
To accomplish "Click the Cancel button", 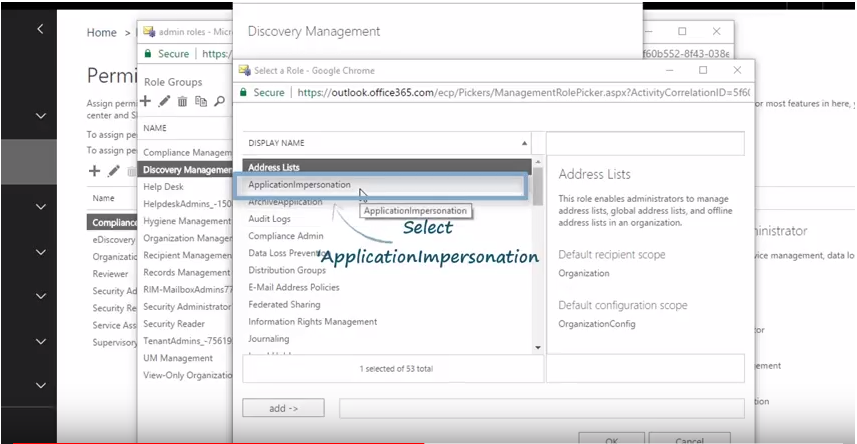I will pyautogui.click(x=689, y=439).
